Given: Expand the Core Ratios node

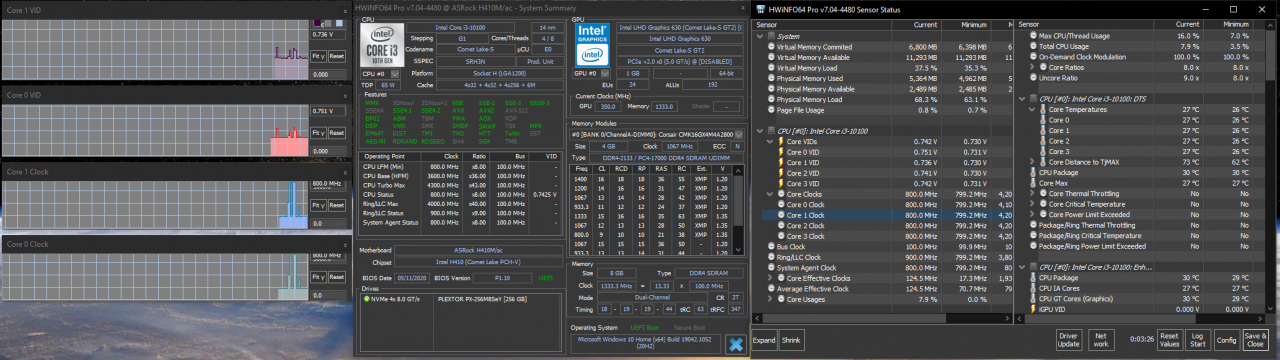Looking at the screenshot, I should [x=1033, y=67].
